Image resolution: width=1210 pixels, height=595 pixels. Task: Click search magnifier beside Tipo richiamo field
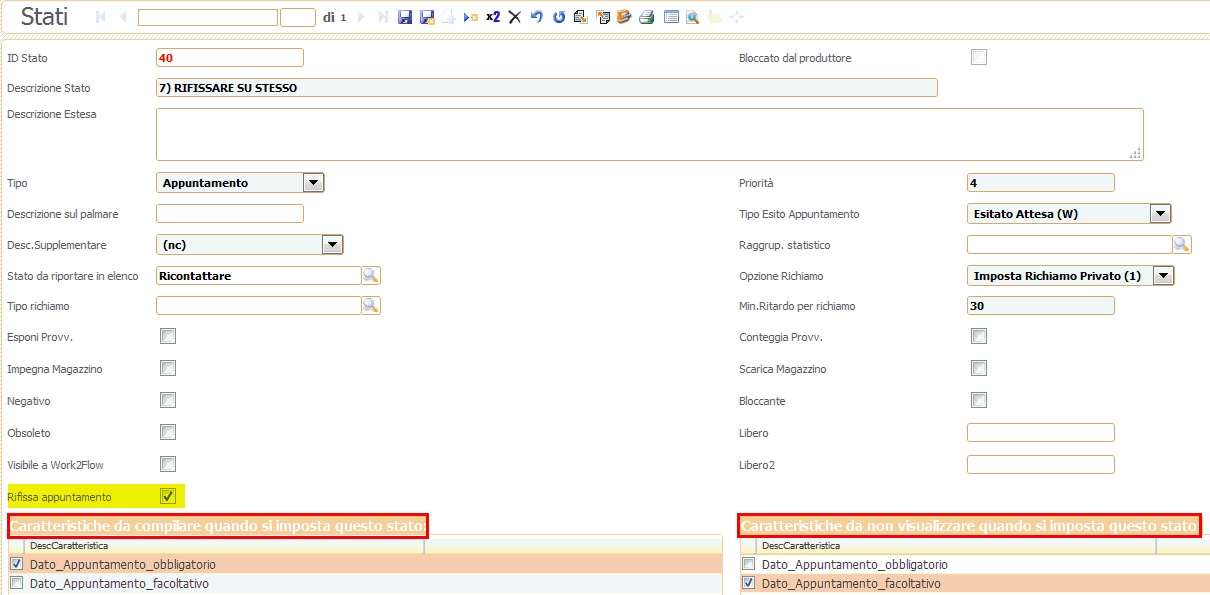pyautogui.click(x=371, y=306)
